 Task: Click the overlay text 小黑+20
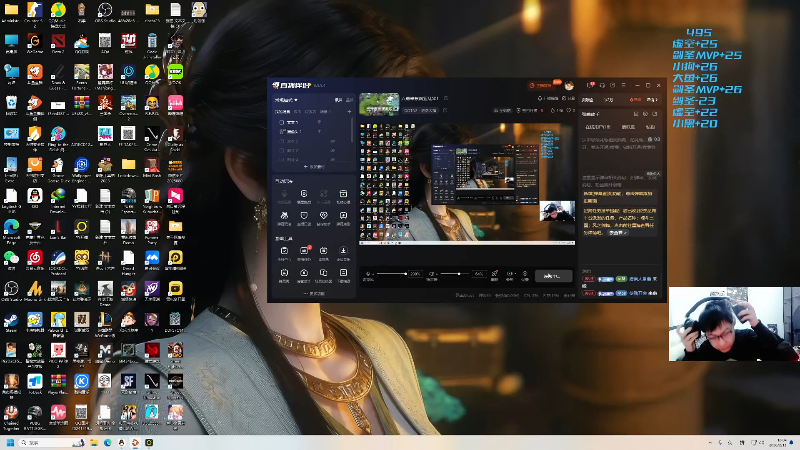click(x=695, y=123)
